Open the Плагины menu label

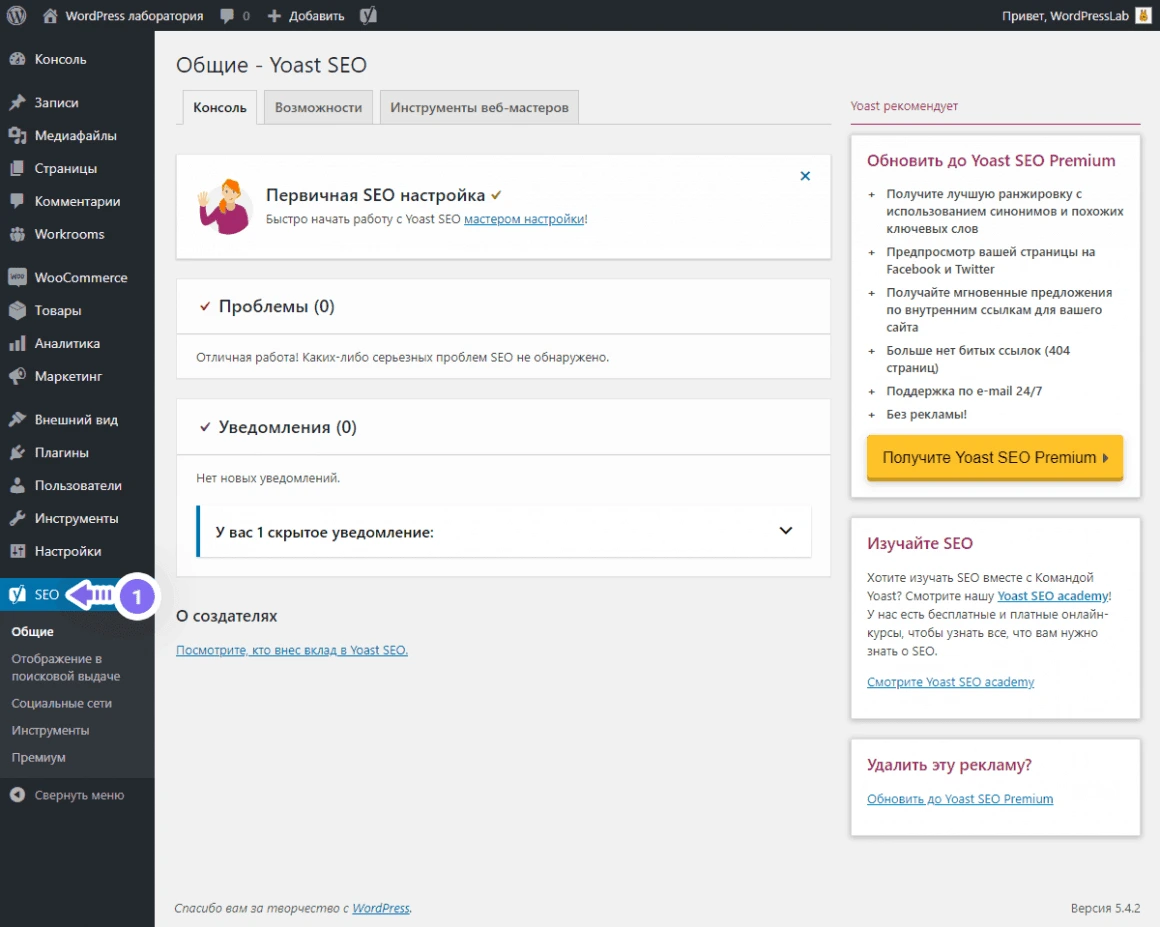[61, 452]
